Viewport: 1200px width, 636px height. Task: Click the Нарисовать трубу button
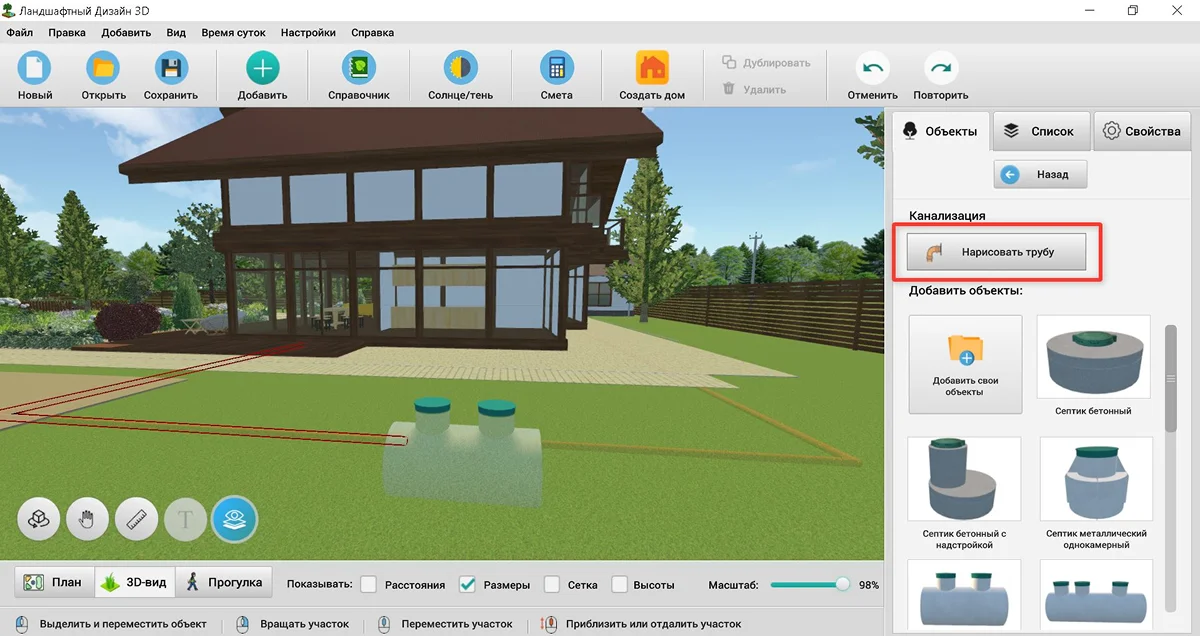click(x=996, y=252)
